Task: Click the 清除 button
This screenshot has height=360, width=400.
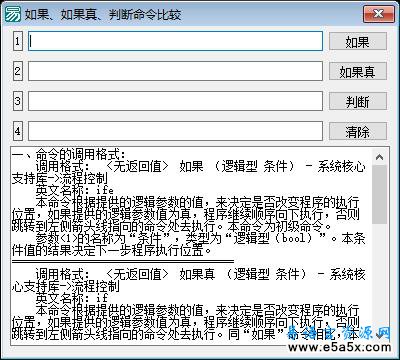Action: [358, 131]
